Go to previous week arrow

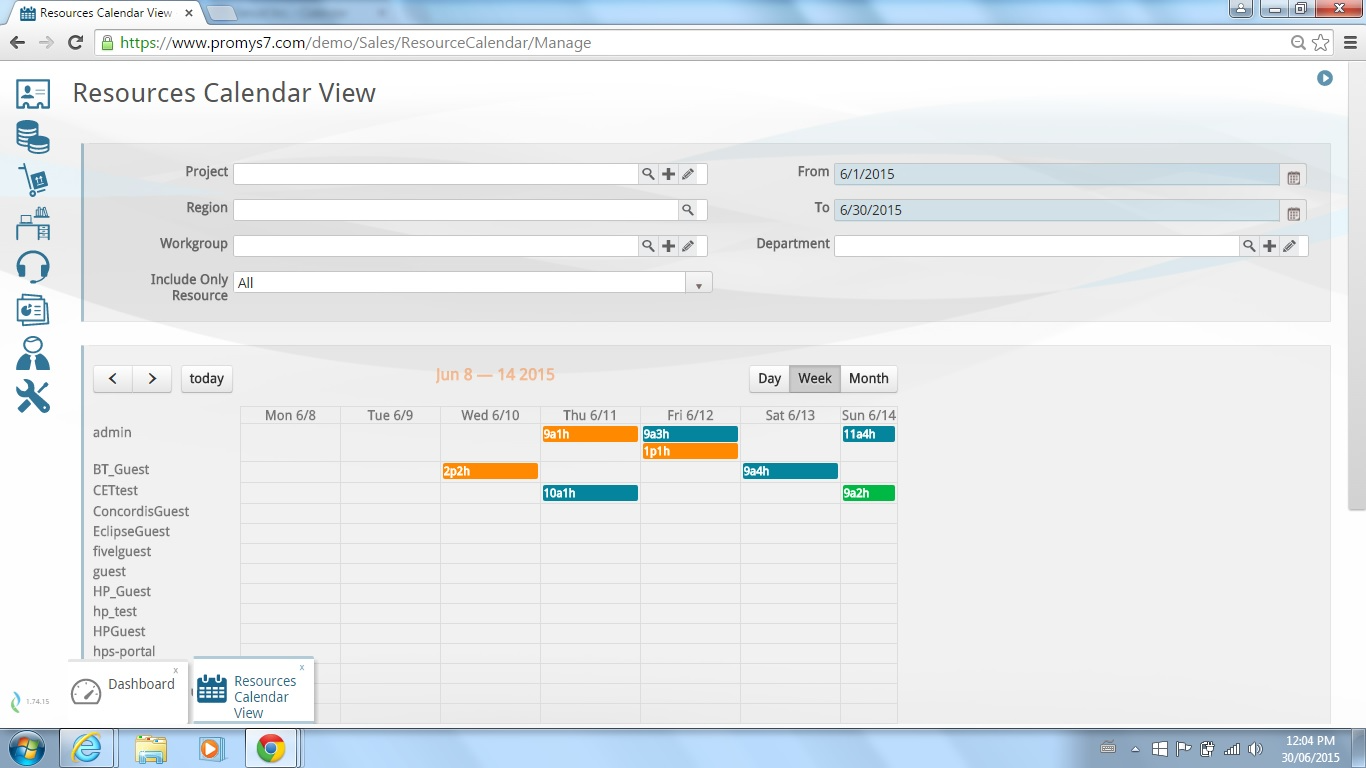click(x=113, y=379)
